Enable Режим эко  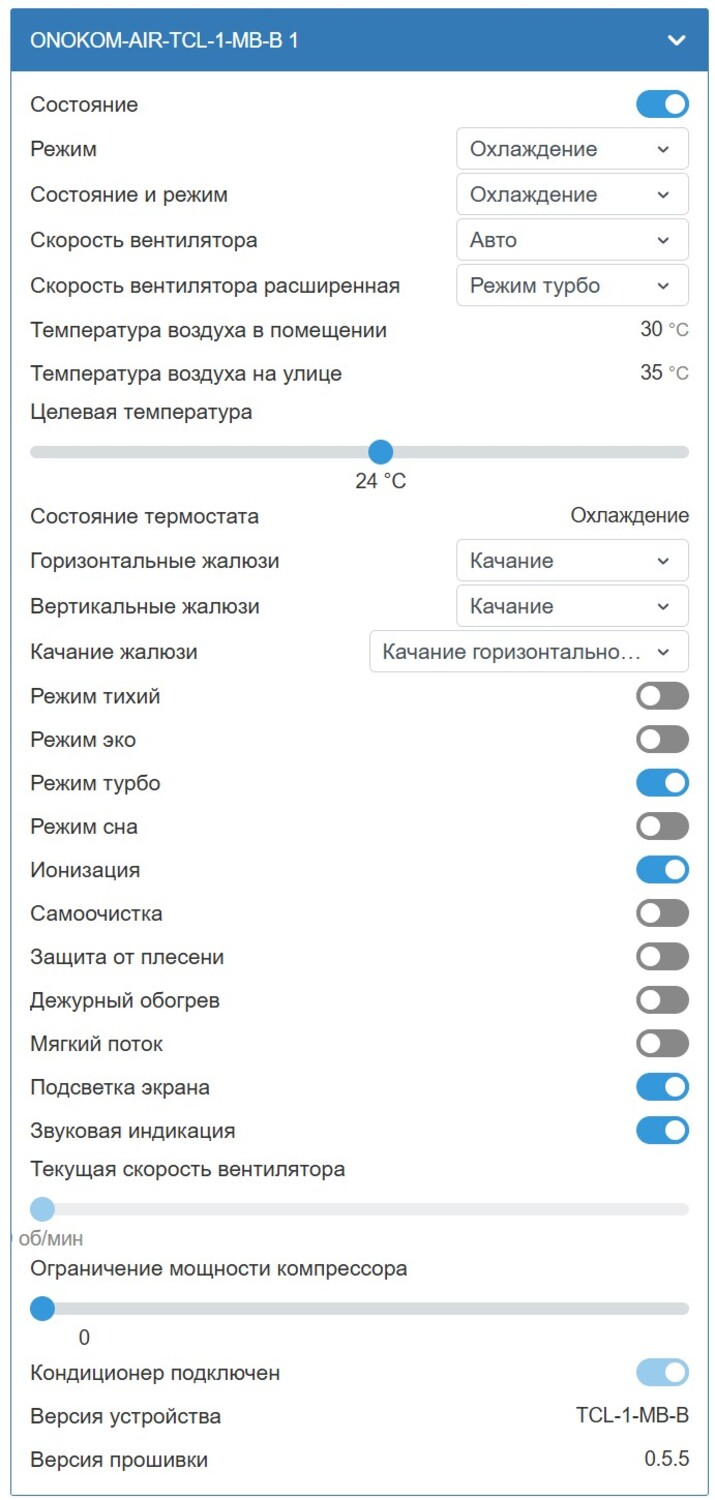tap(662, 739)
